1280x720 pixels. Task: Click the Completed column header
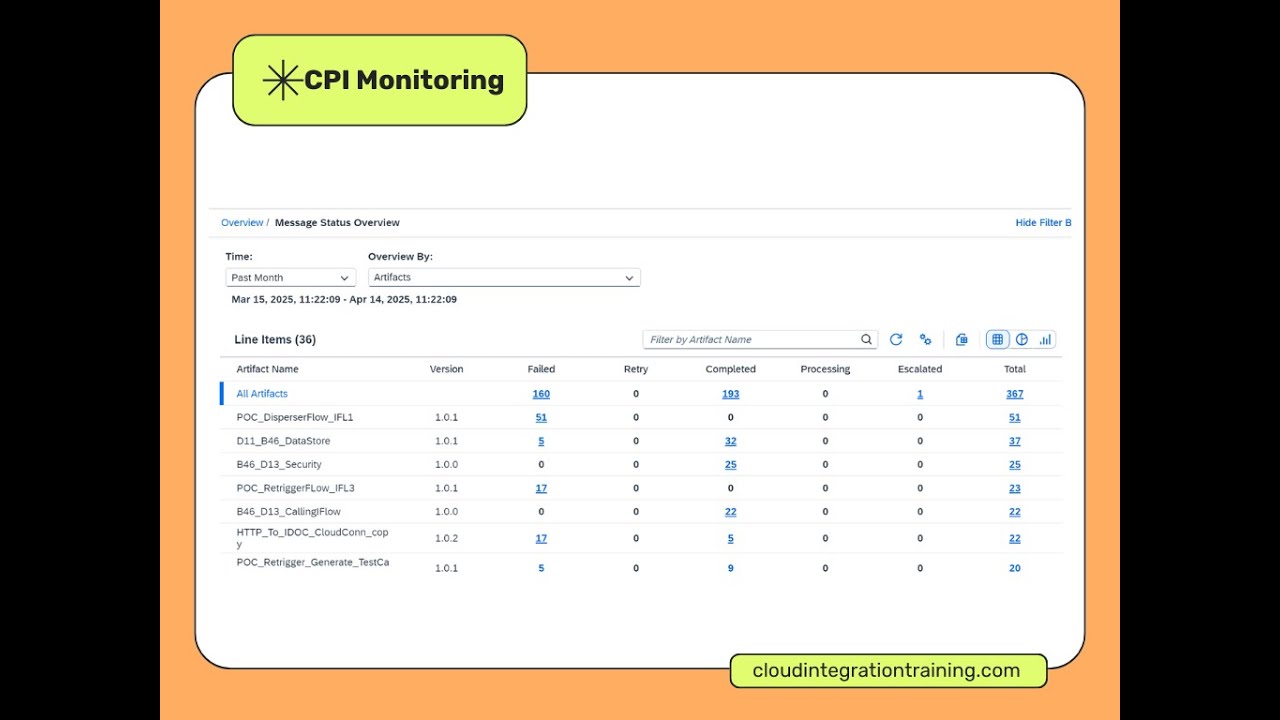(731, 369)
